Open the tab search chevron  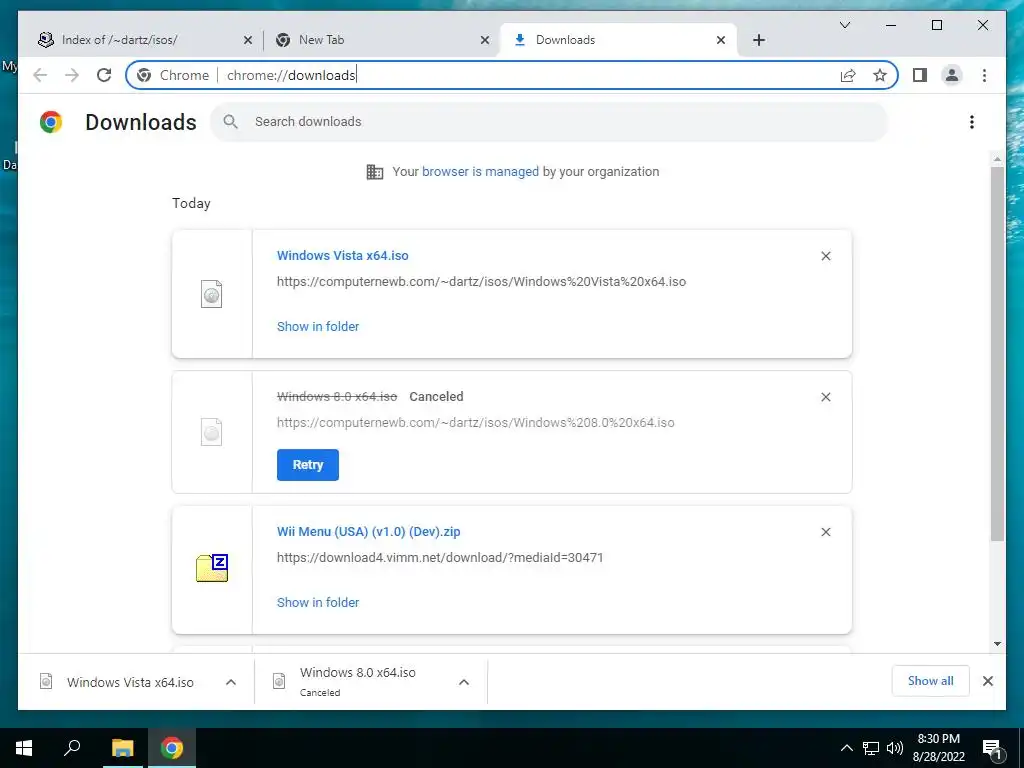click(x=845, y=25)
